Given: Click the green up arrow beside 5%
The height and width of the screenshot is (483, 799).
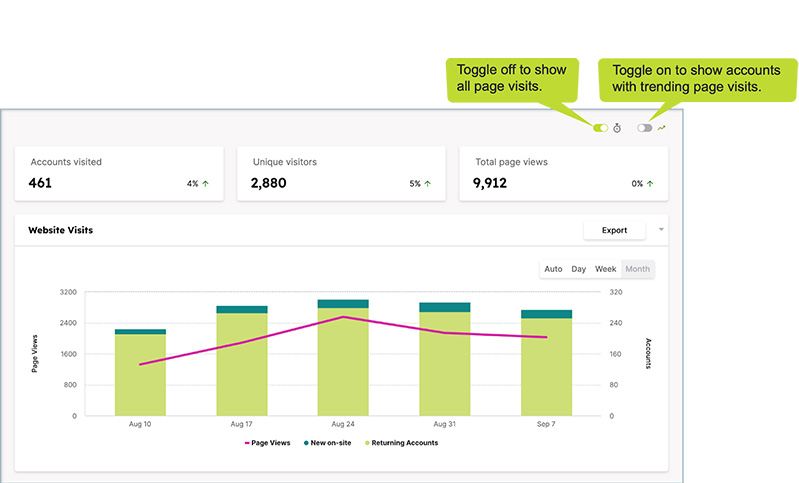Looking at the screenshot, I should pos(428,183).
